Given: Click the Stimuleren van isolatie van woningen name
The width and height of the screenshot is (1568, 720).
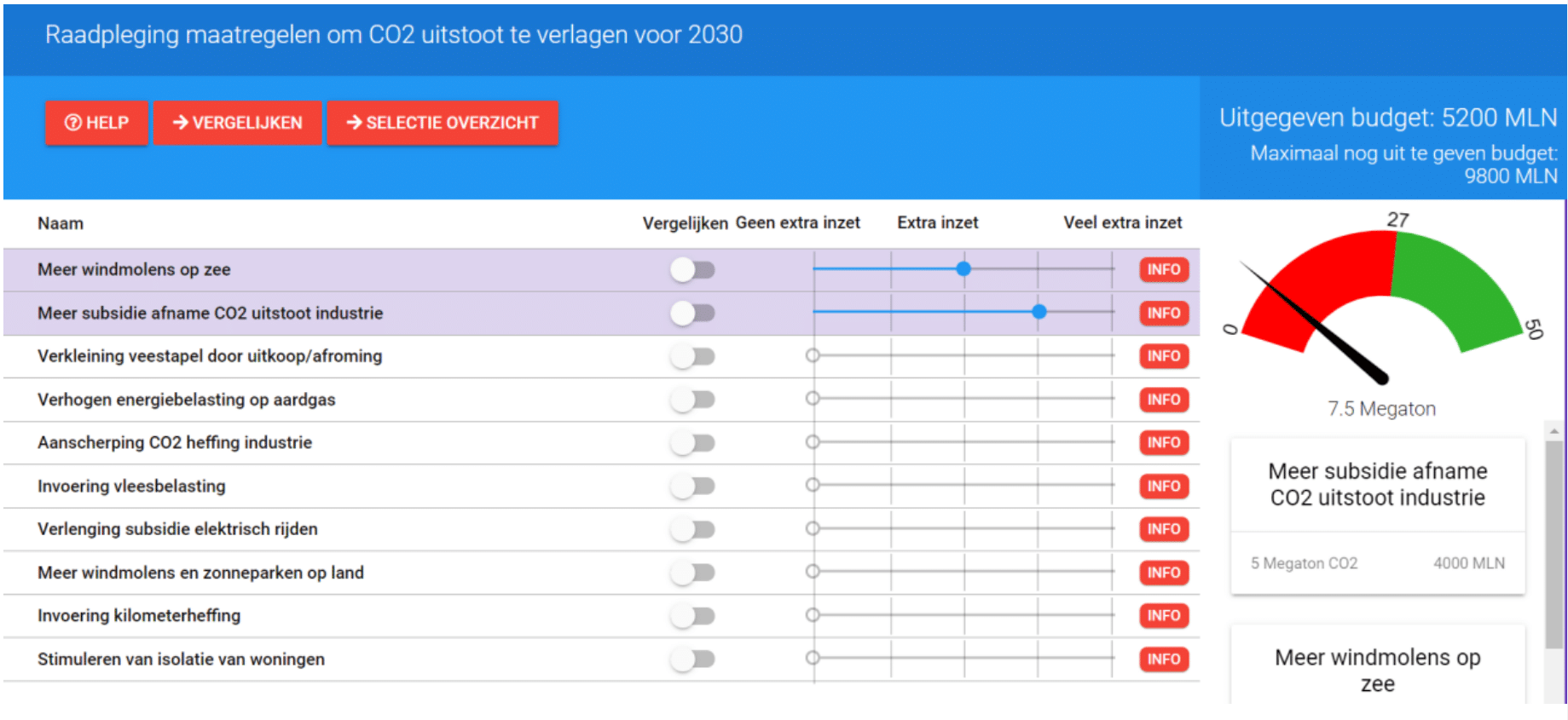Looking at the screenshot, I should click(181, 660).
